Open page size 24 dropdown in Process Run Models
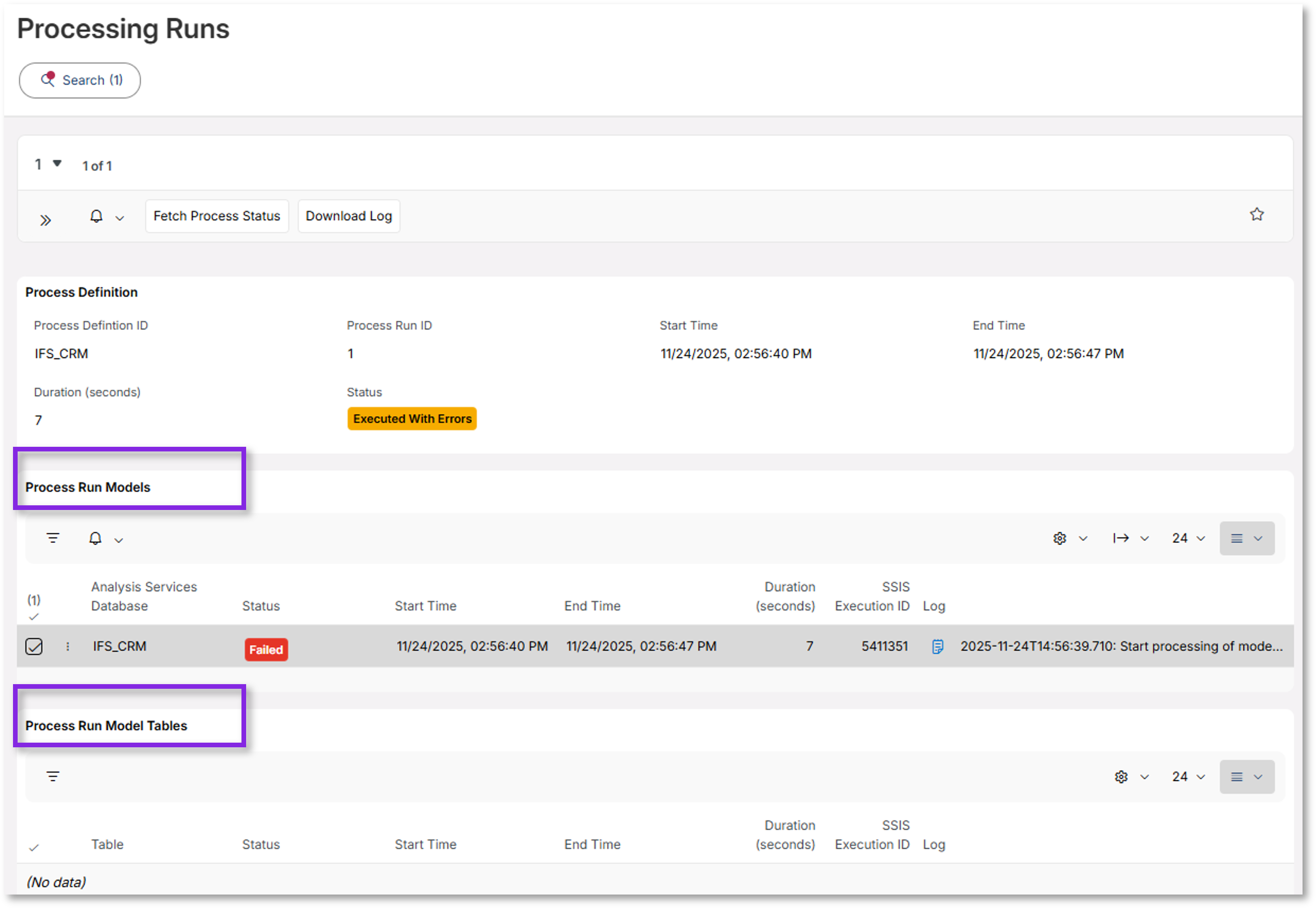Screen dimensions: 1316x908 coord(1188,538)
